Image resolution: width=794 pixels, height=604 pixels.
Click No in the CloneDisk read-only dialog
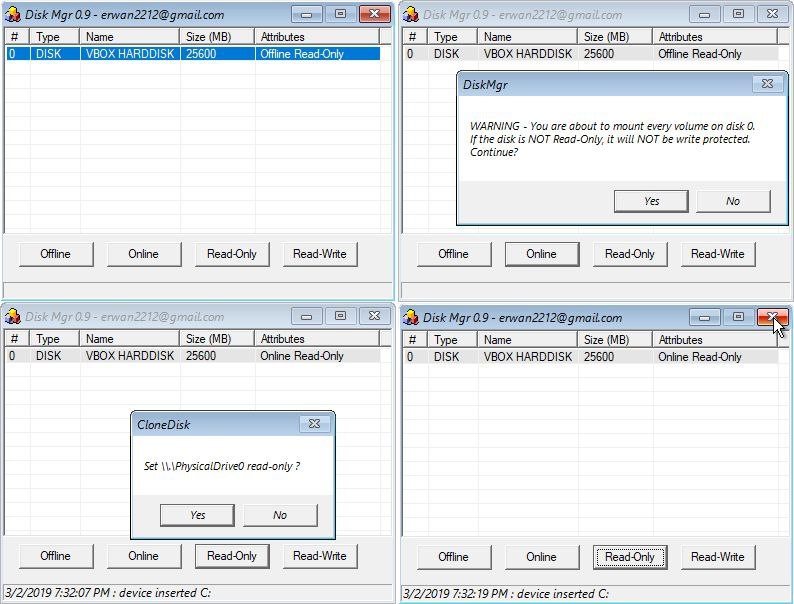(x=280, y=515)
